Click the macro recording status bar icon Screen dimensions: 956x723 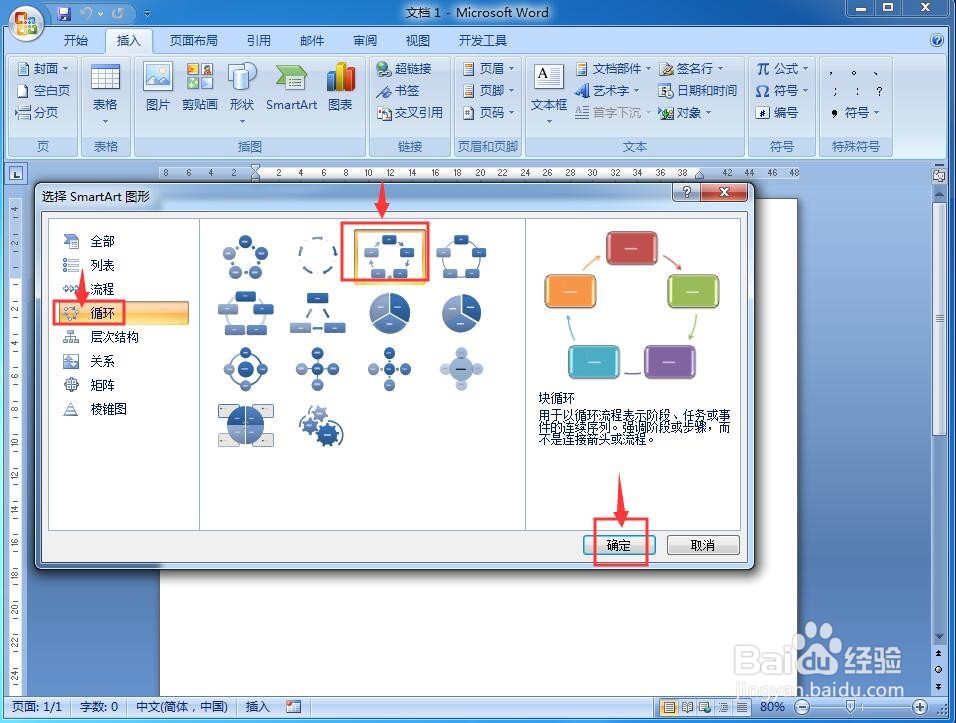(x=293, y=707)
